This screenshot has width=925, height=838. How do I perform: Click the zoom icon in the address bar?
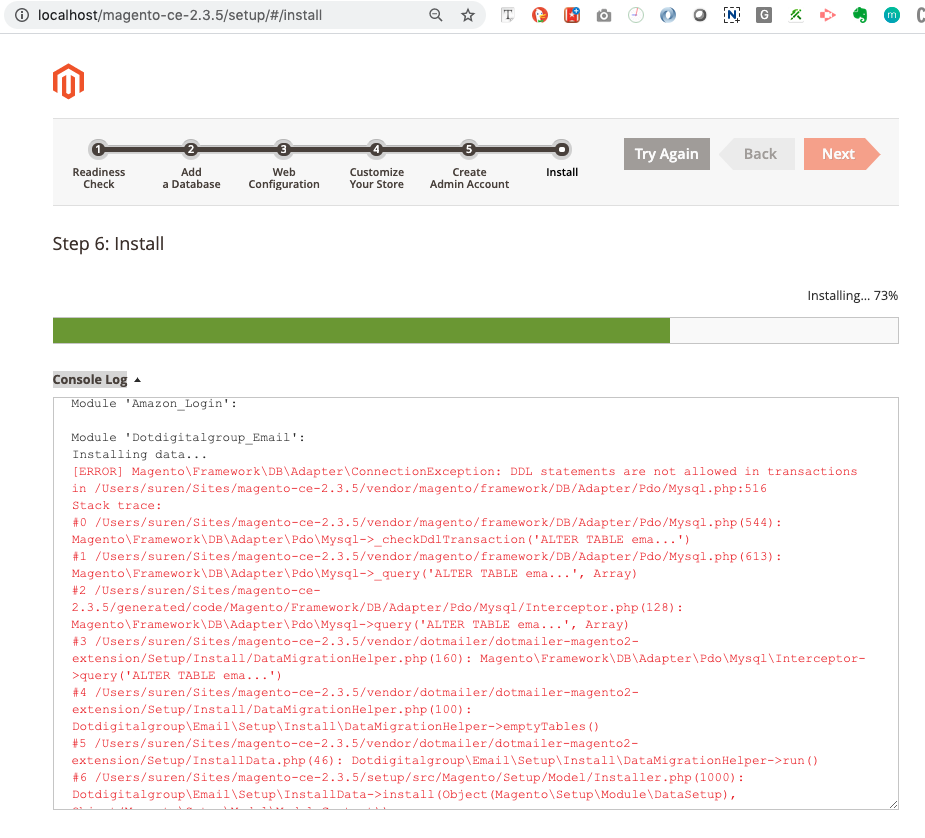(436, 15)
